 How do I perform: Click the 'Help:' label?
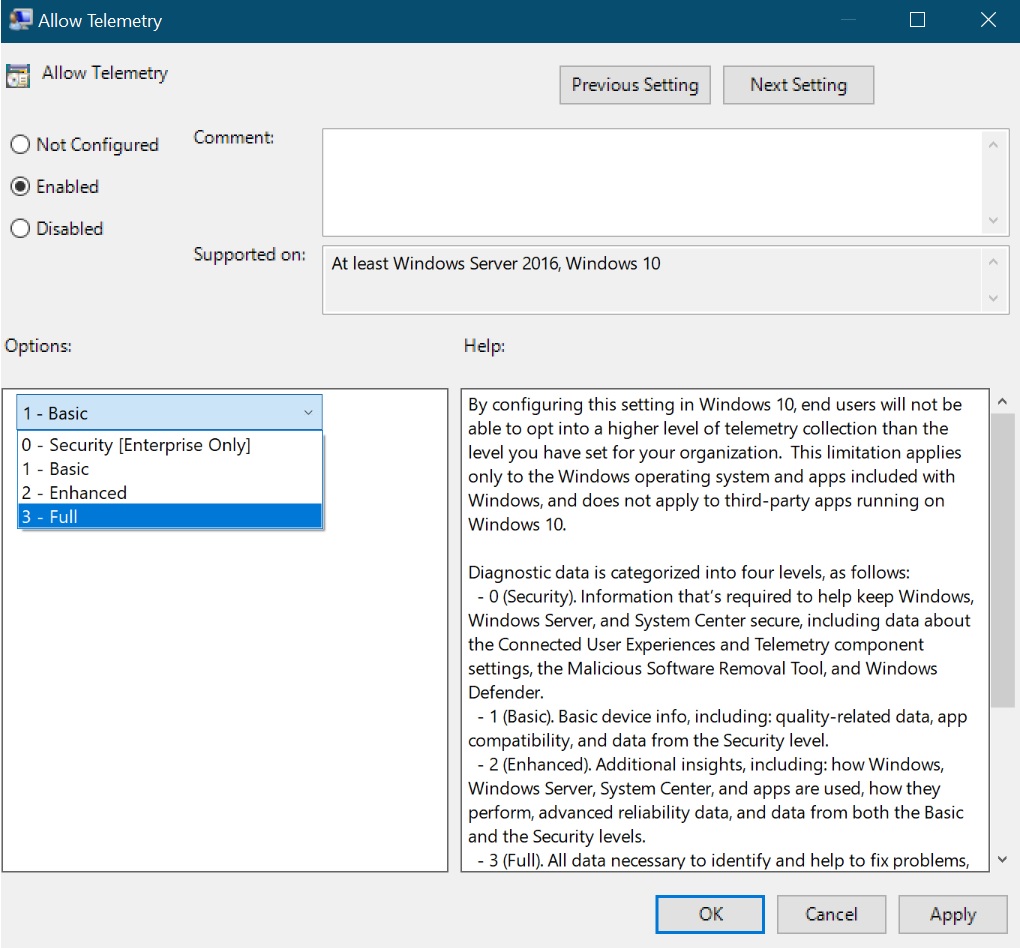point(484,345)
